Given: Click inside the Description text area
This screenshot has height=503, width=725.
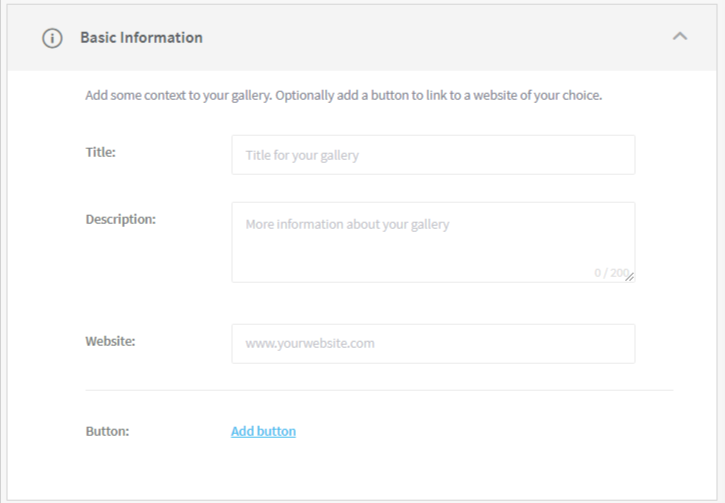Looking at the screenshot, I should pyautogui.click(x=433, y=242).
